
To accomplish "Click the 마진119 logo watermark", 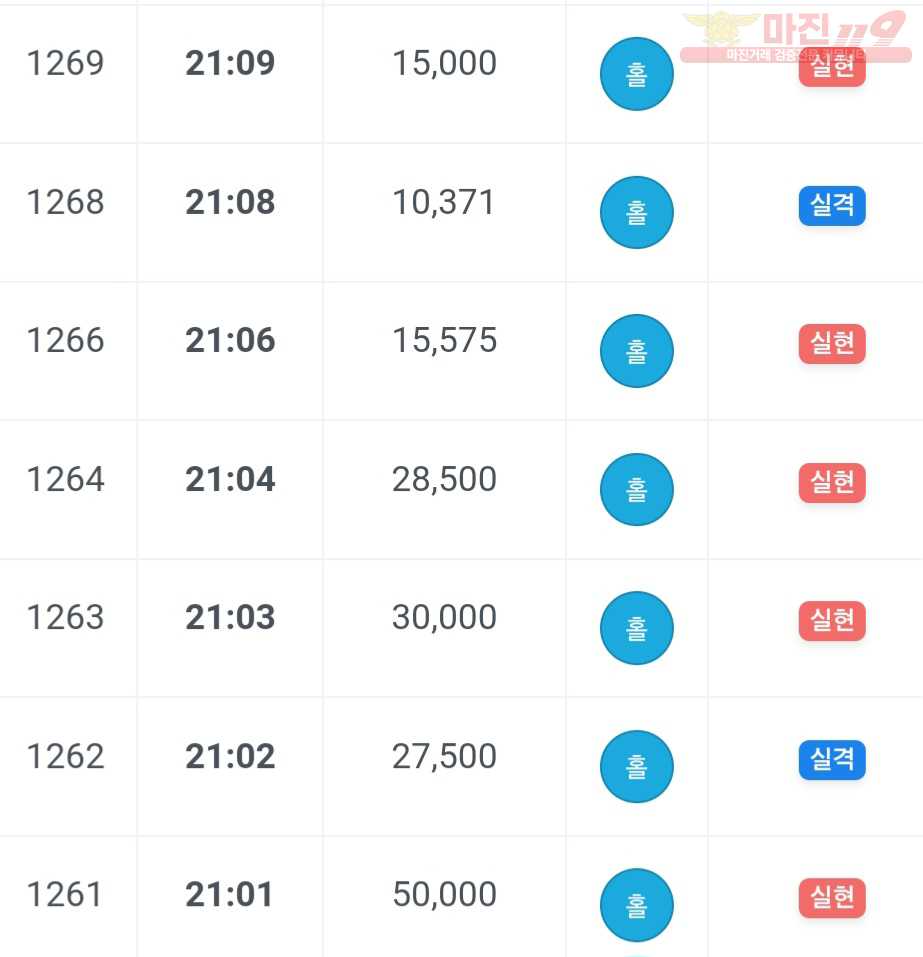I will tap(796, 37).
